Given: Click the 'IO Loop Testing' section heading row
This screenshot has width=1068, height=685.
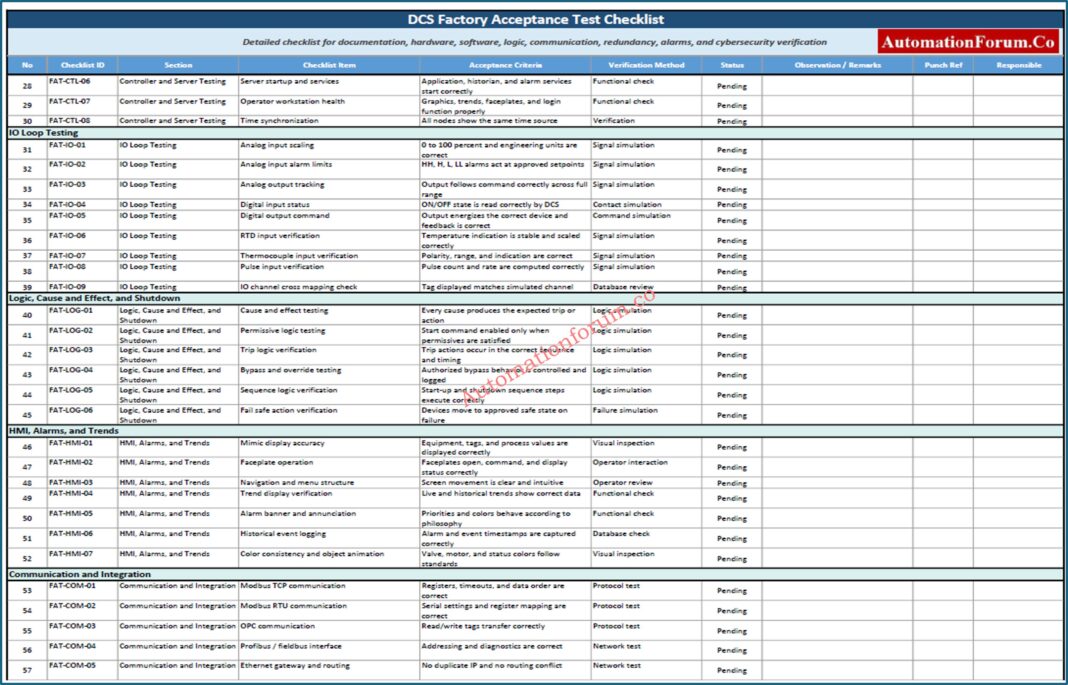Looking at the screenshot, I should (535, 133).
